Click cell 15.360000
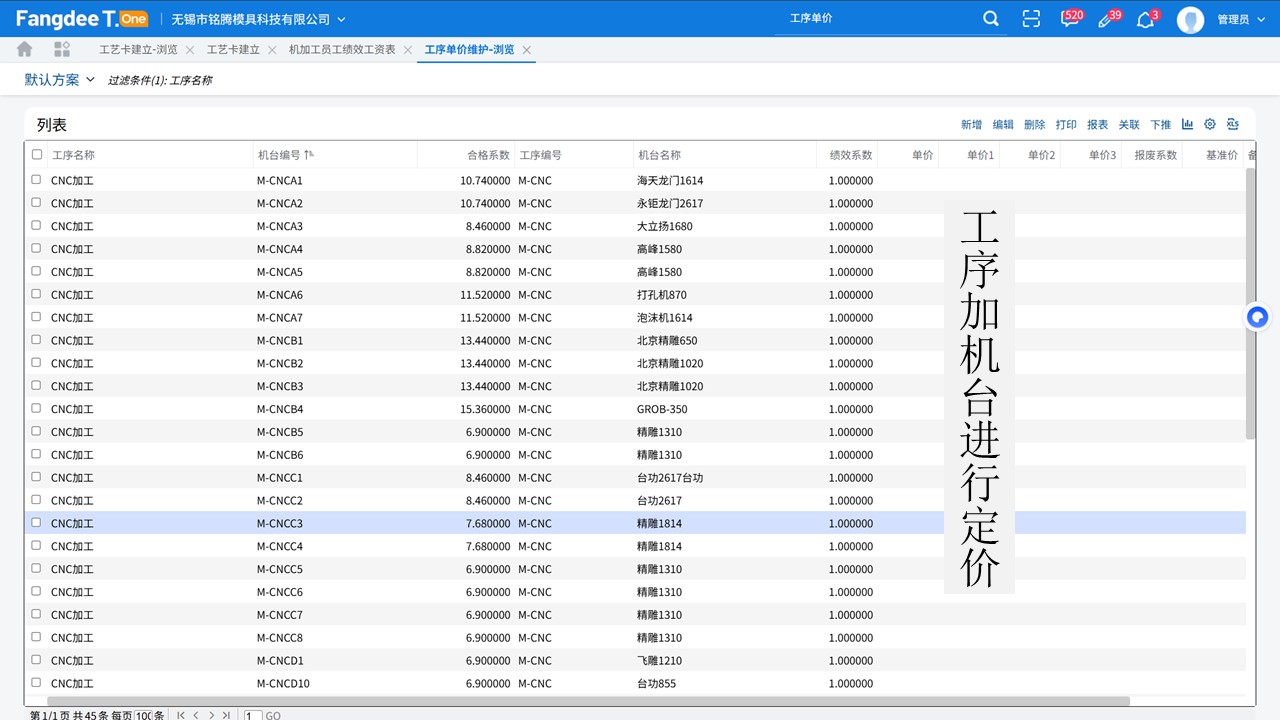Viewport: 1280px width, 720px height. pyautogui.click(x=485, y=409)
